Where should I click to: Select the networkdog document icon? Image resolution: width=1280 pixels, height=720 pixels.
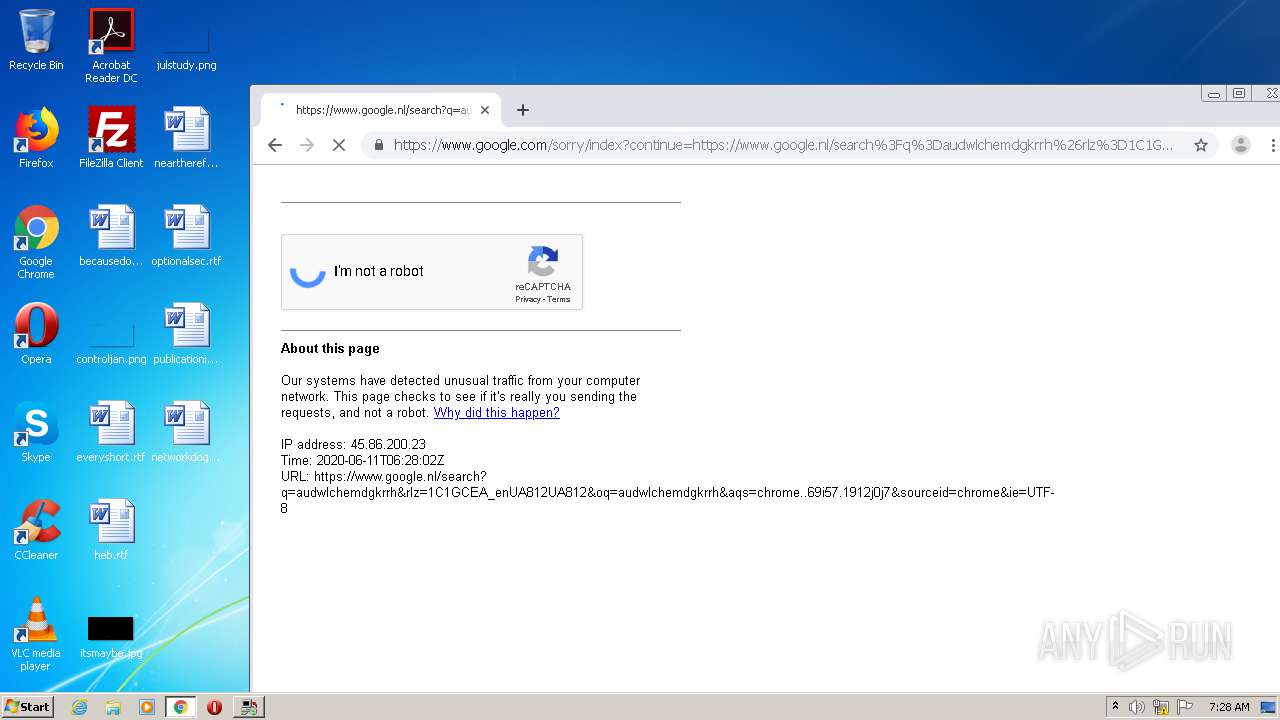point(186,432)
